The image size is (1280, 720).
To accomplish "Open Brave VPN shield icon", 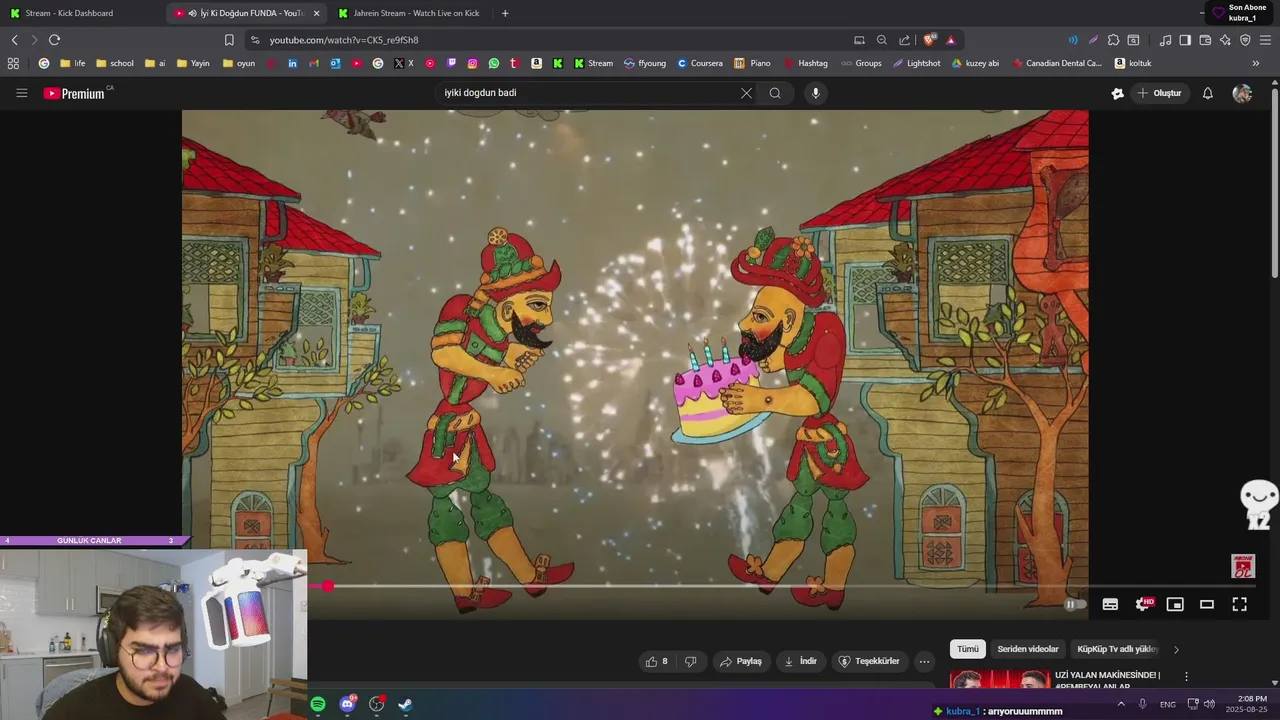I will pos(1245,40).
